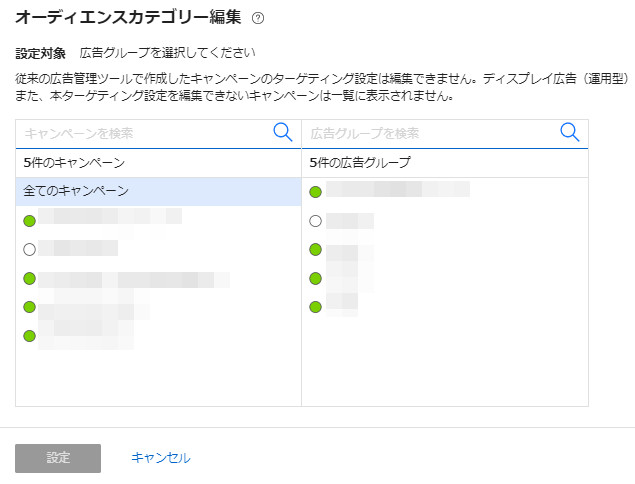Click the last ad group's green status icon

[316, 307]
